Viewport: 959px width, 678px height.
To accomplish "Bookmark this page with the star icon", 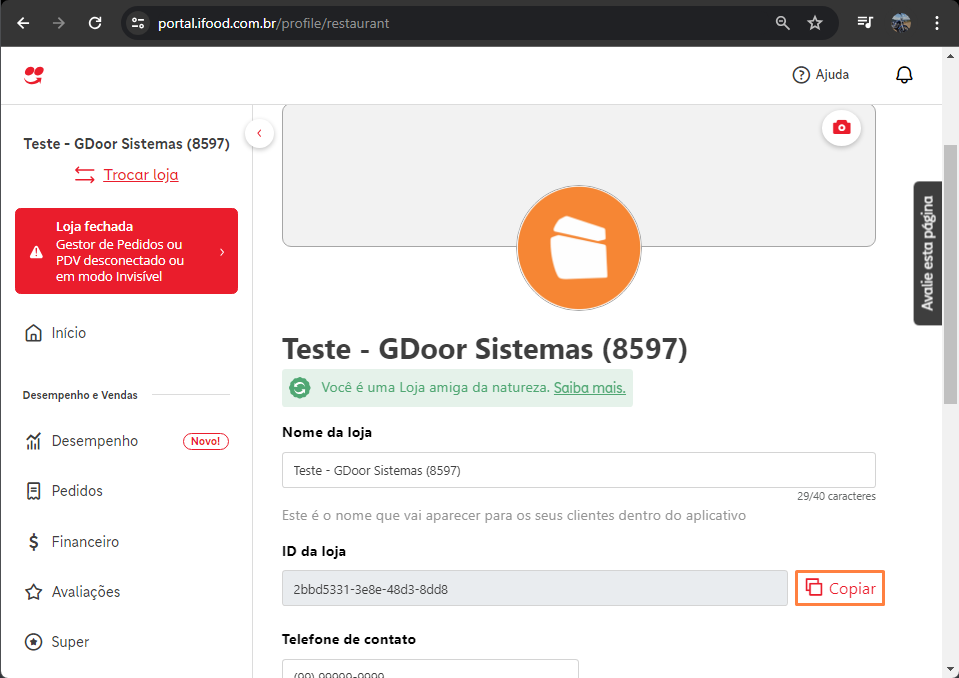I will 815,23.
